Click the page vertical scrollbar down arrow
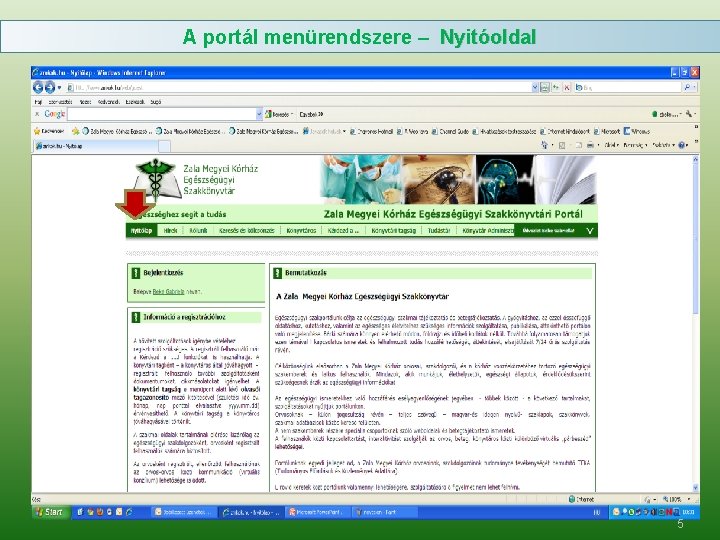Image resolution: width=720 pixels, height=540 pixels. coord(695,488)
